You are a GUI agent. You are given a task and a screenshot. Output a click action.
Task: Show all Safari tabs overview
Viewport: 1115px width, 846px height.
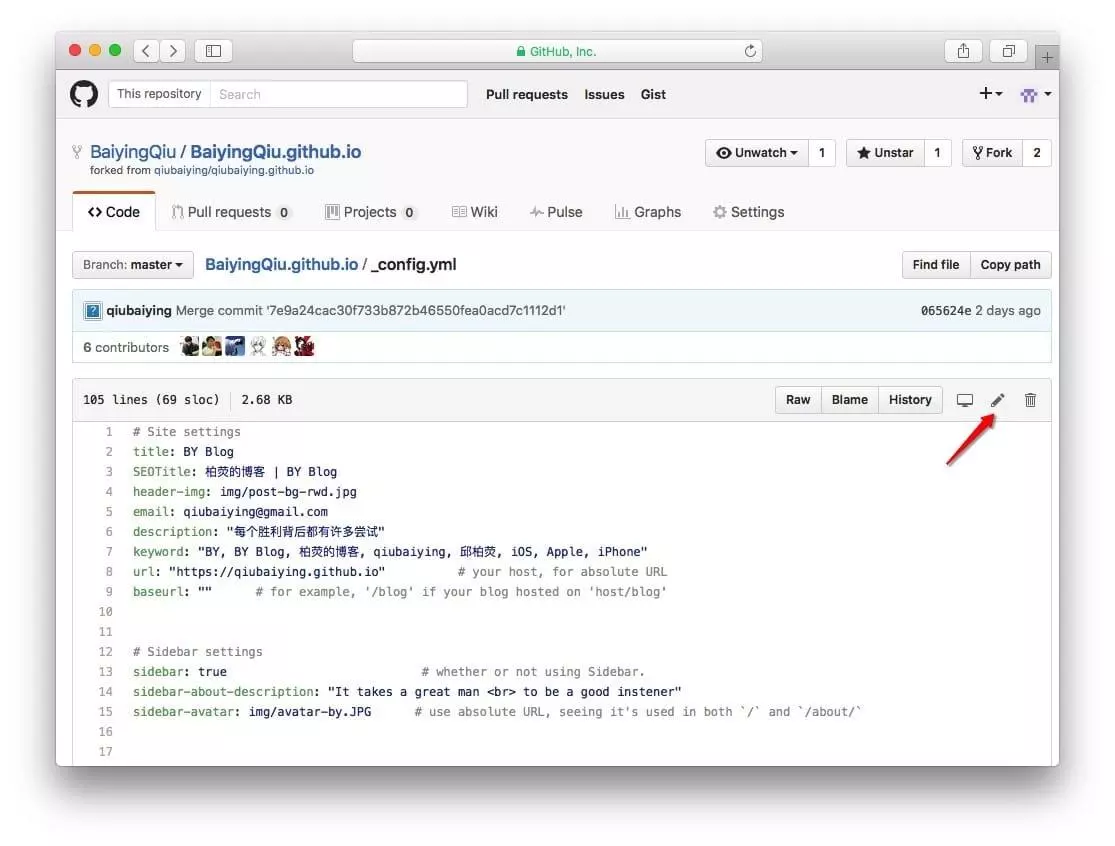tap(1008, 51)
